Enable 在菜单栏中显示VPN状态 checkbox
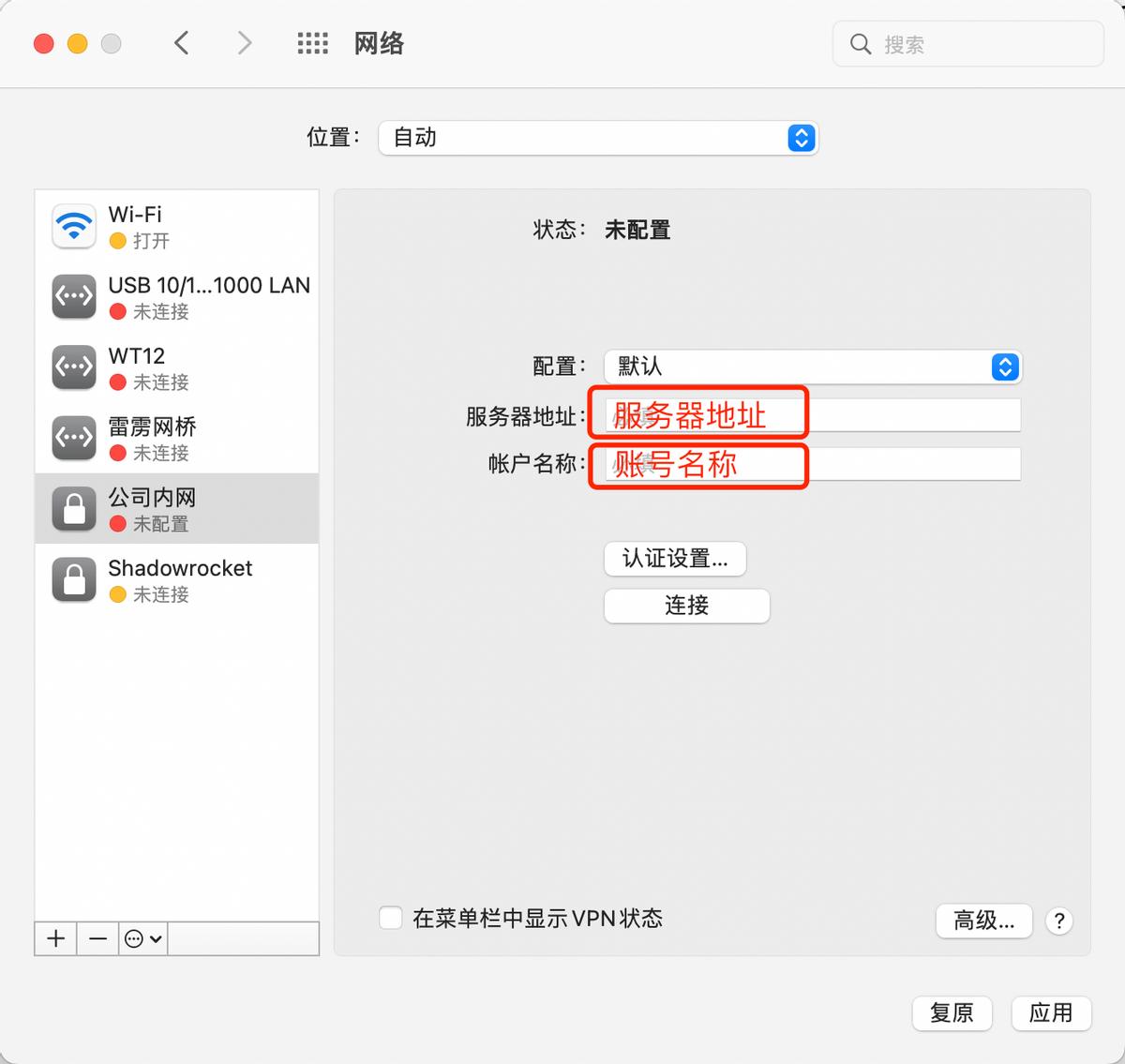 pyautogui.click(x=390, y=919)
